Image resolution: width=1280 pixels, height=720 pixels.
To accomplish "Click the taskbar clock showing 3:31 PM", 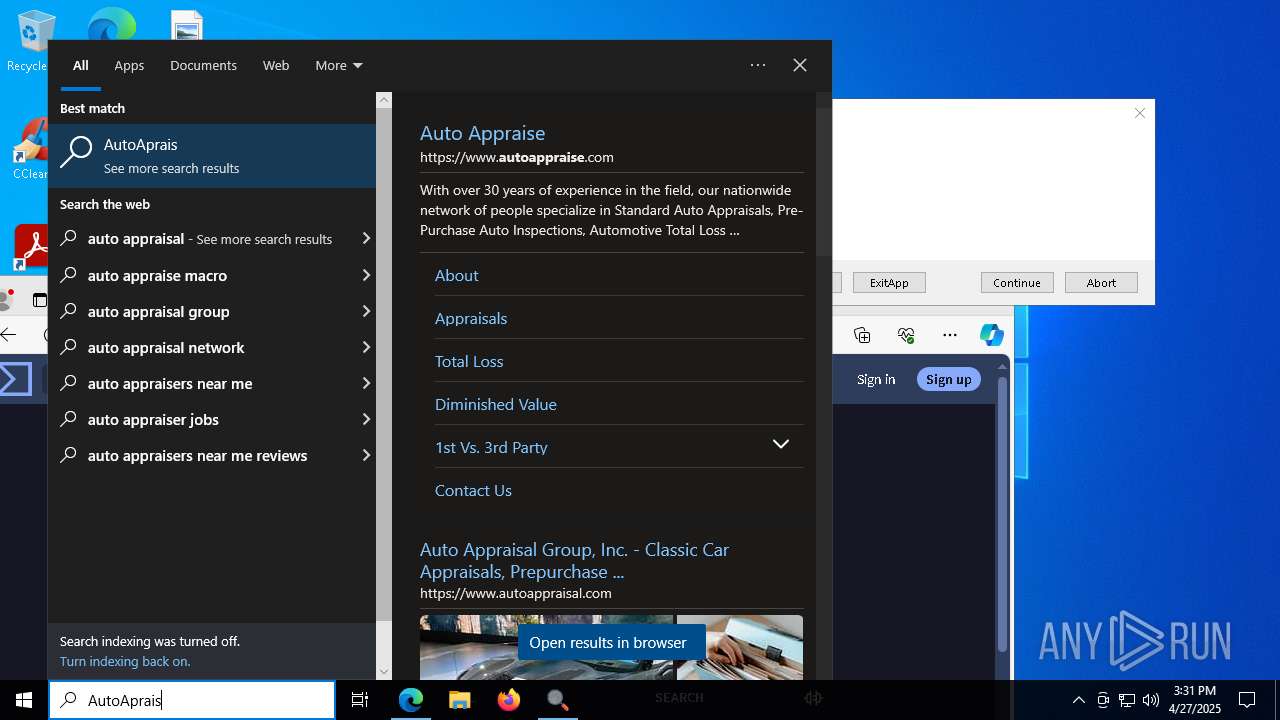I will coord(1195,700).
